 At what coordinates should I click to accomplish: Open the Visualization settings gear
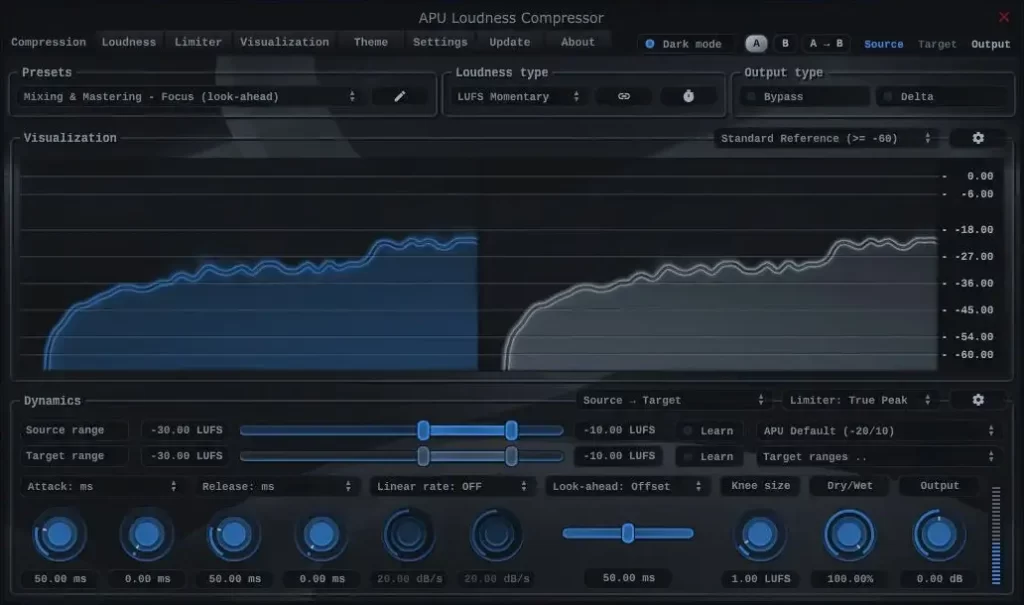(x=977, y=138)
